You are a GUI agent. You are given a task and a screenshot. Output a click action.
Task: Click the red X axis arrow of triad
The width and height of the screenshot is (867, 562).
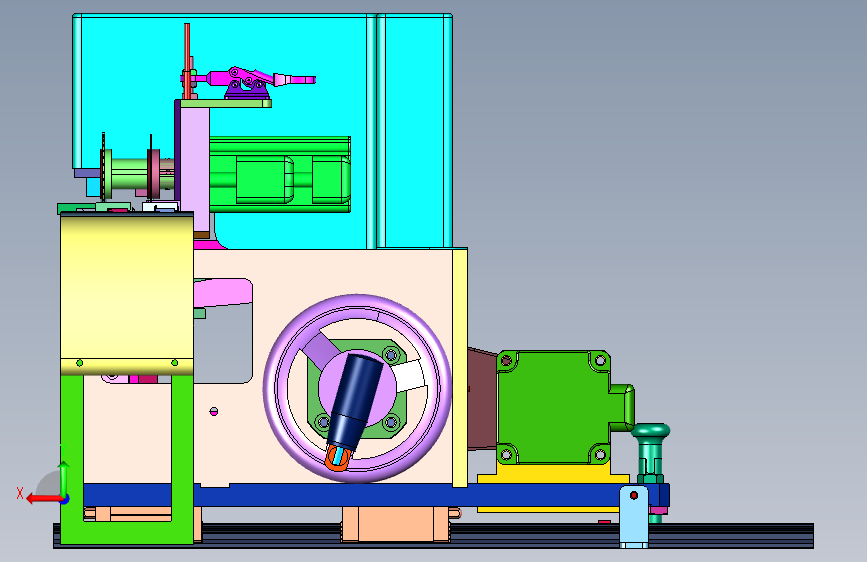pyautogui.click(x=45, y=499)
